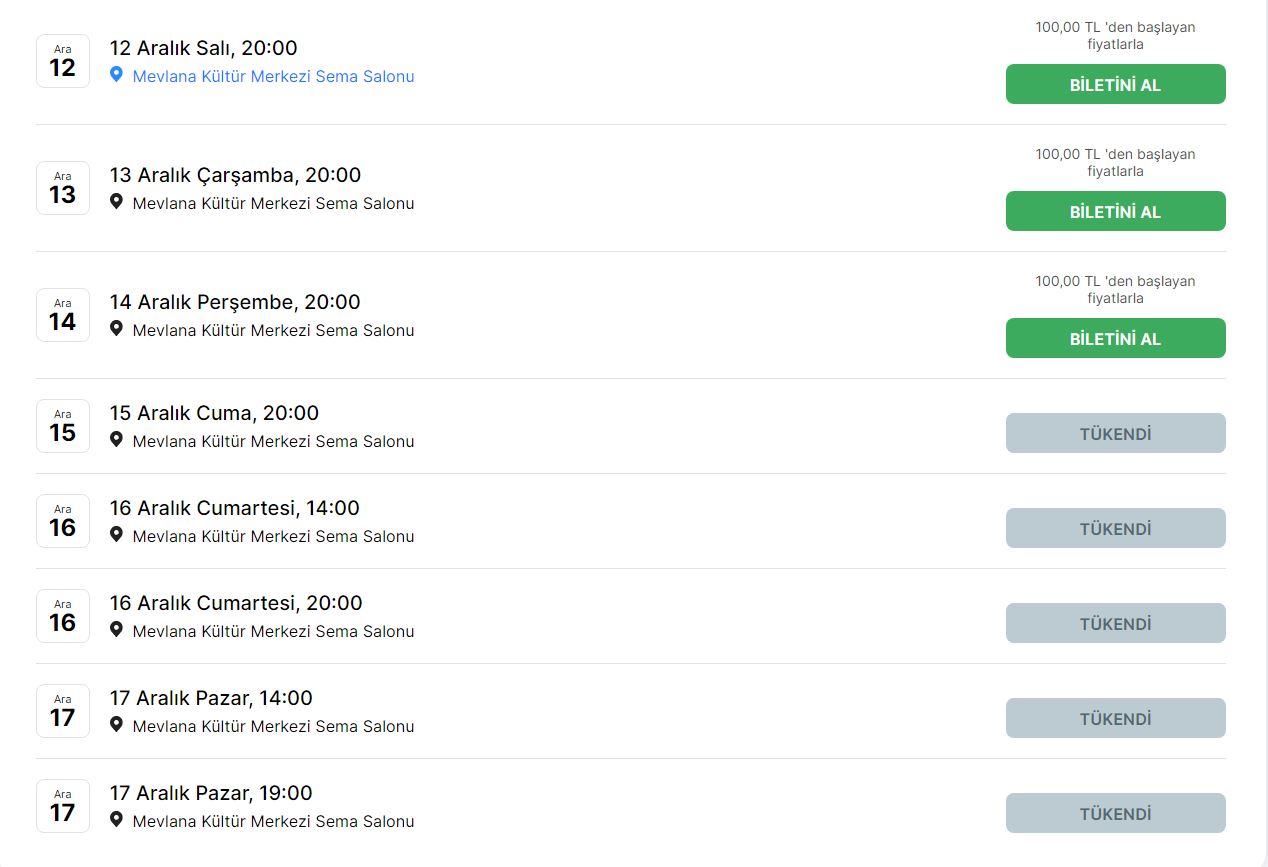Click TÜKENDİ for 17 Aralık Pazar 19:00

(x=1115, y=814)
